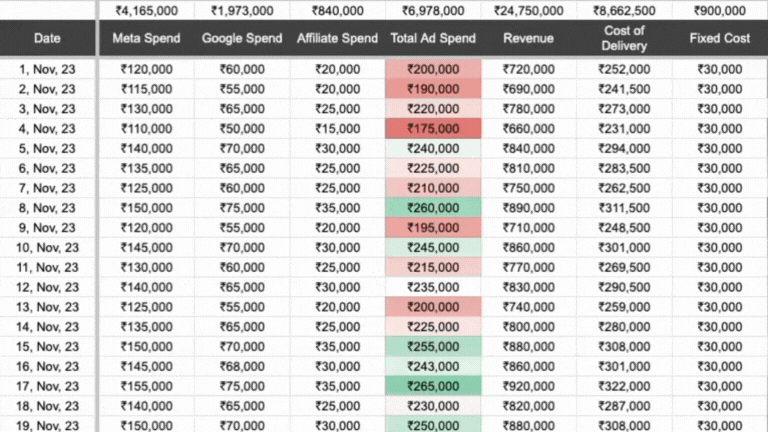Click the ₹155,000 Meta spend cell
The image size is (768, 432).
tap(146, 387)
